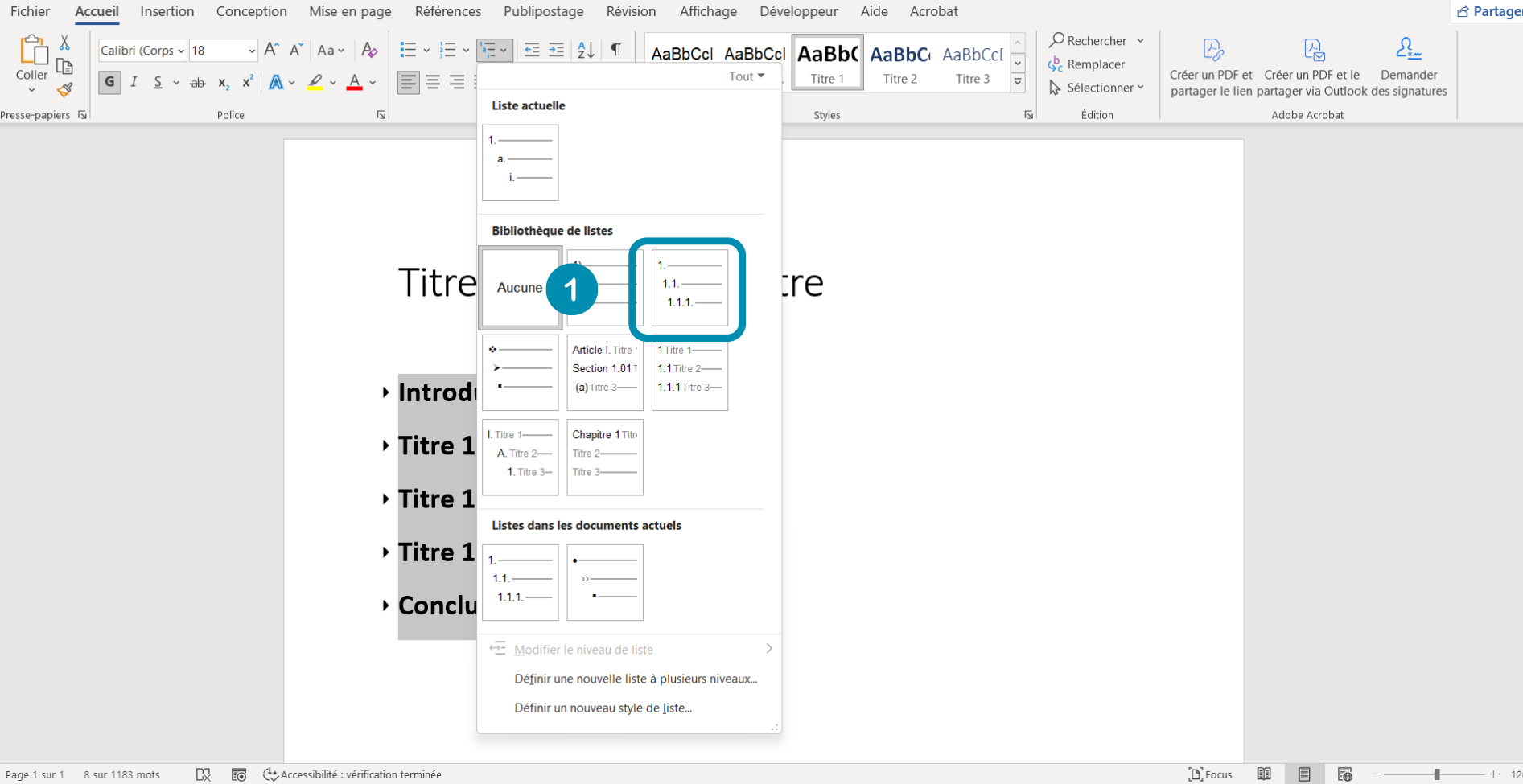Click the Format Painter brush icon
This screenshot has width=1523, height=784.
65,89
